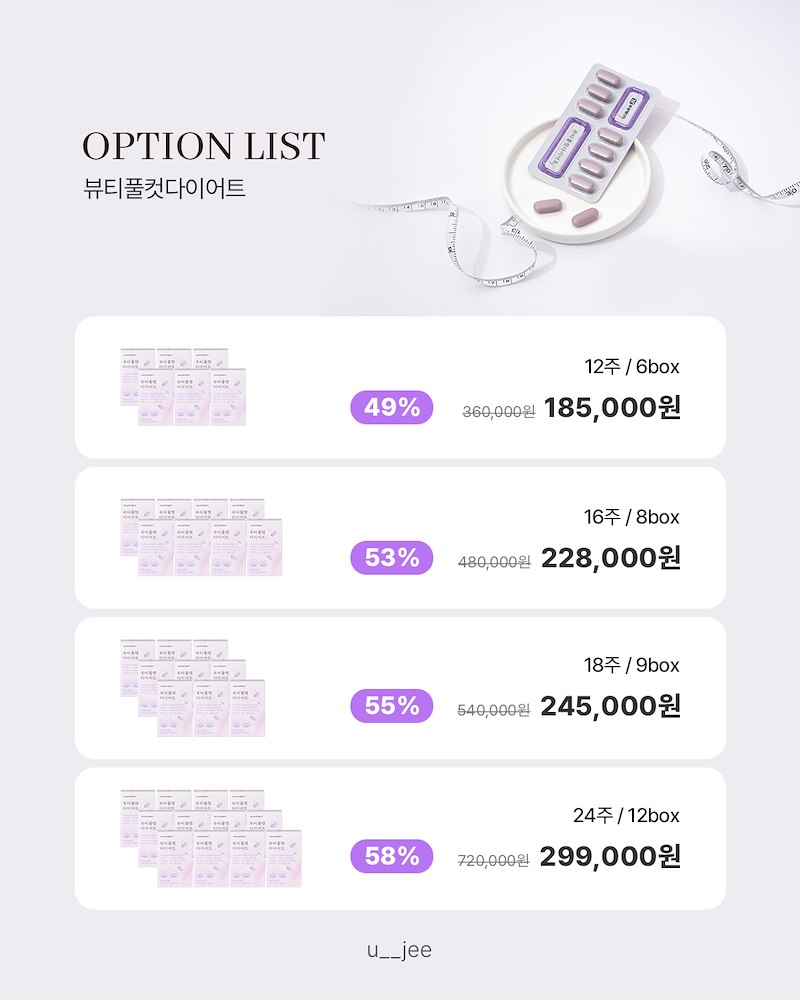Click the 16주 / 8box option label

(x=632, y=517)
